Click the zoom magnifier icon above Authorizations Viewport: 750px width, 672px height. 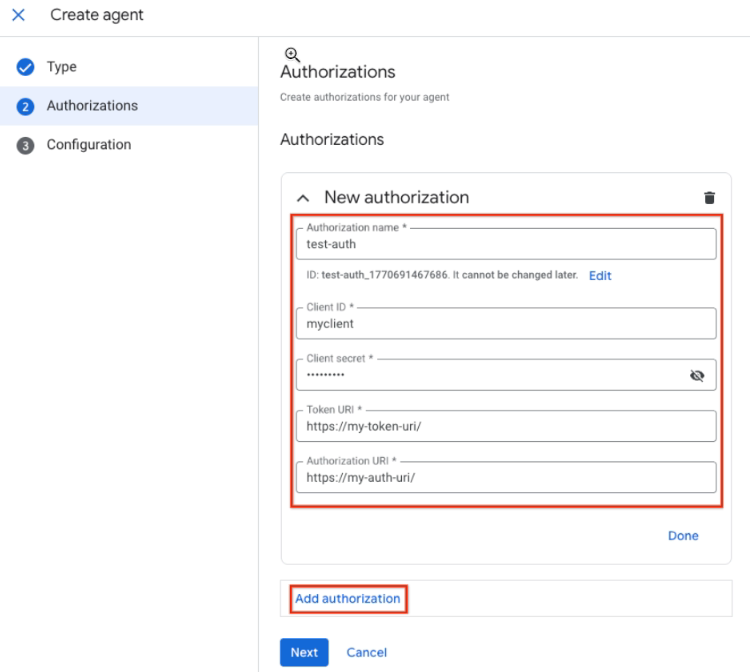pyautogui.click(x=291, y=54)
